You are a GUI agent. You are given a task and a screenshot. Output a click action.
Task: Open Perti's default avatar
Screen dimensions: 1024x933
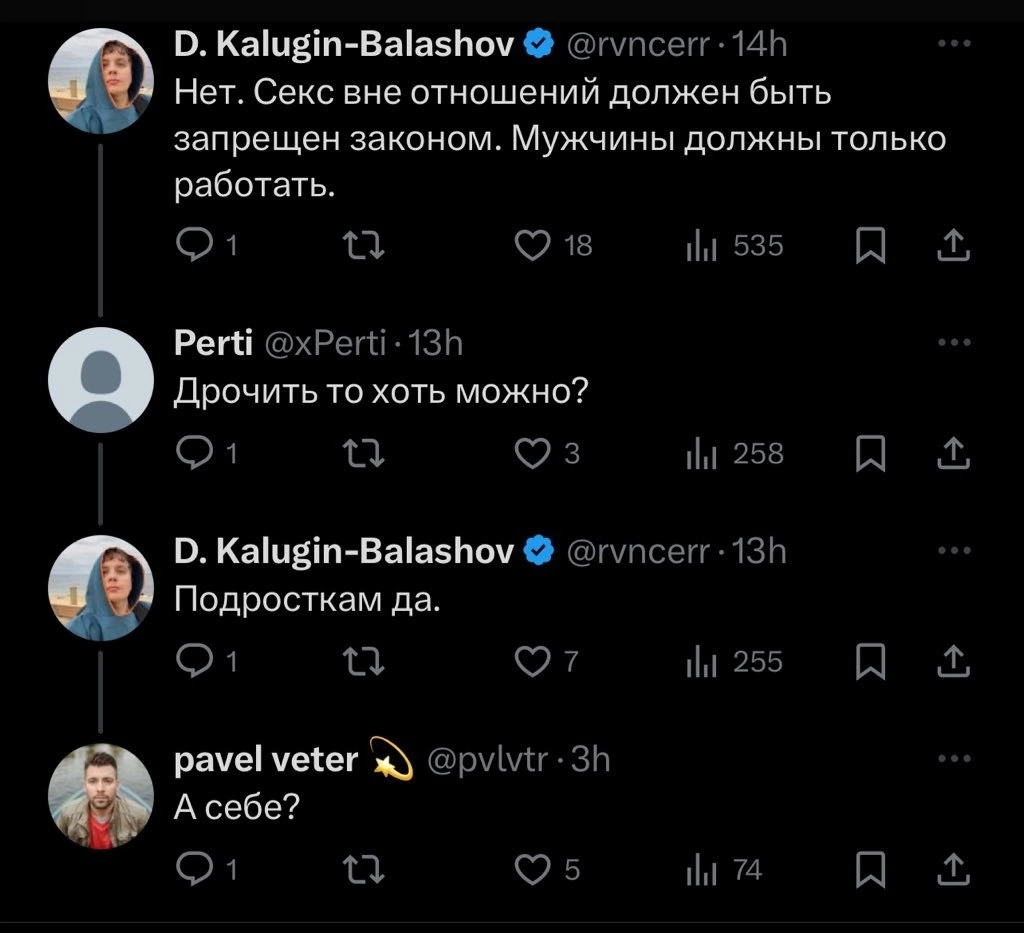tap(101, 380)
